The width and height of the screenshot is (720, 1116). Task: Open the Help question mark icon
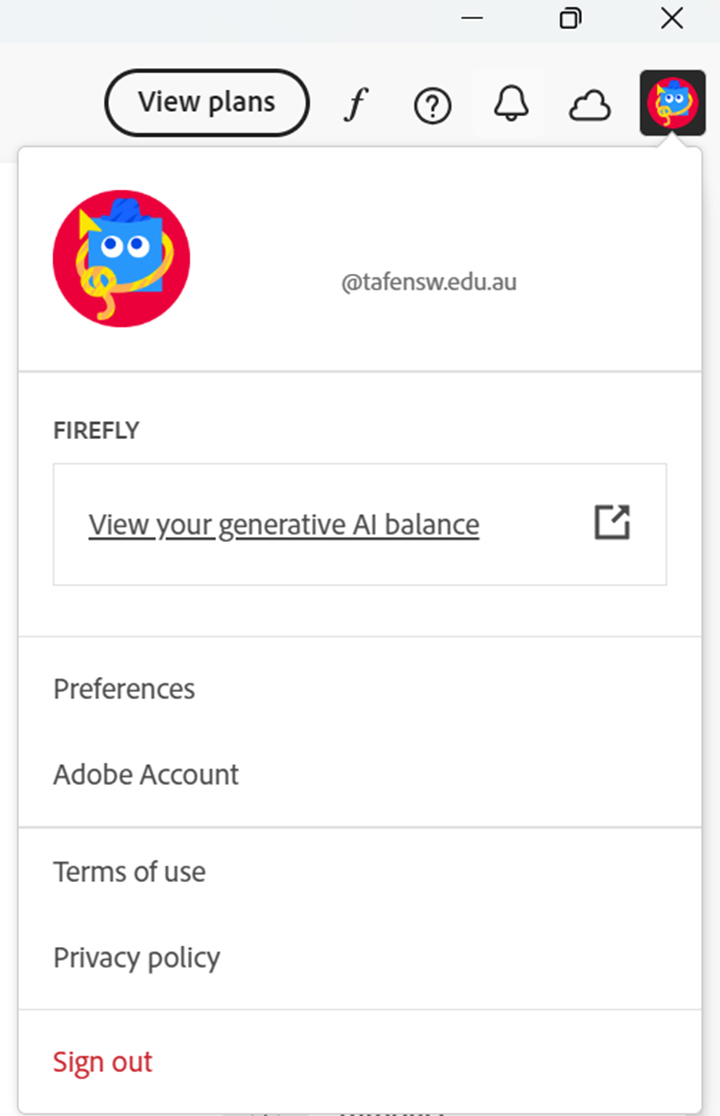[432, 105]
